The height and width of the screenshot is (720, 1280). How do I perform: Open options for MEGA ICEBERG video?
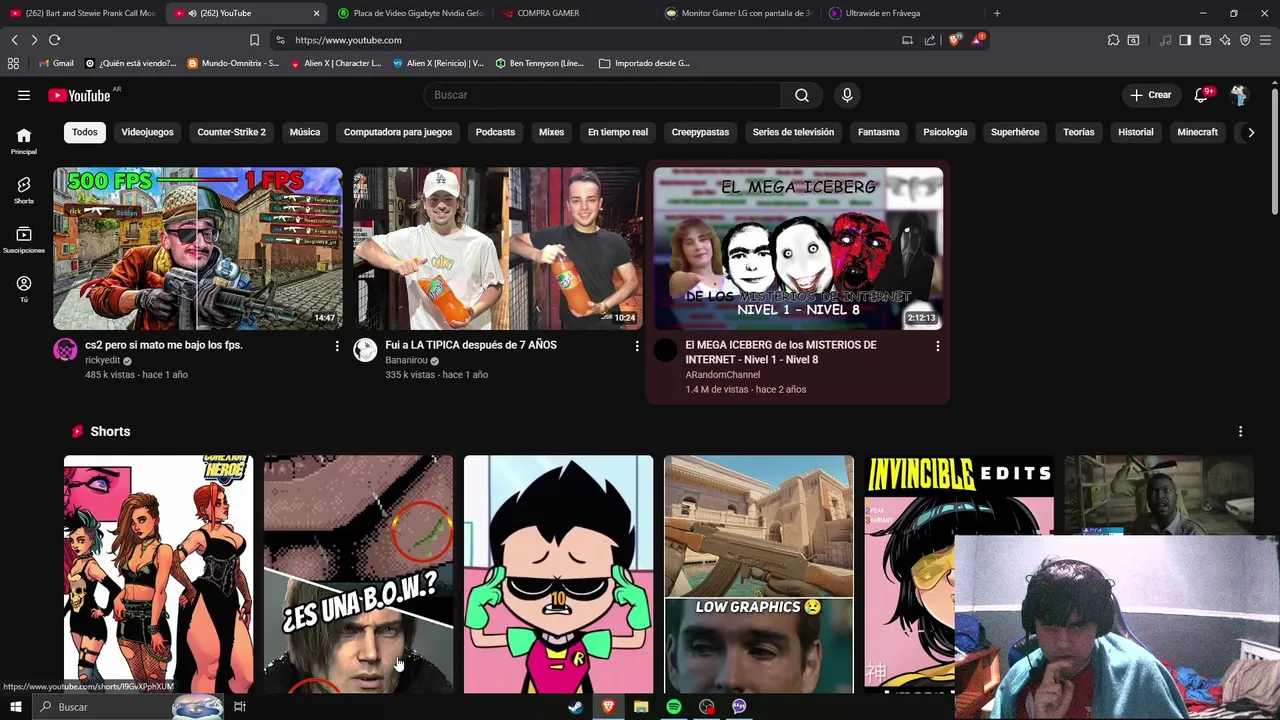pyautogui.click(x=937, y=346)
